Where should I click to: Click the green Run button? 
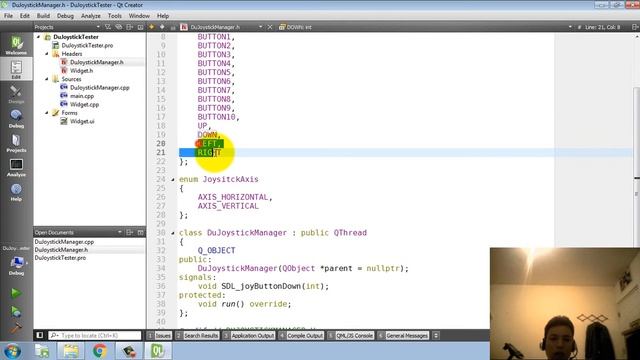pos(16,293)
